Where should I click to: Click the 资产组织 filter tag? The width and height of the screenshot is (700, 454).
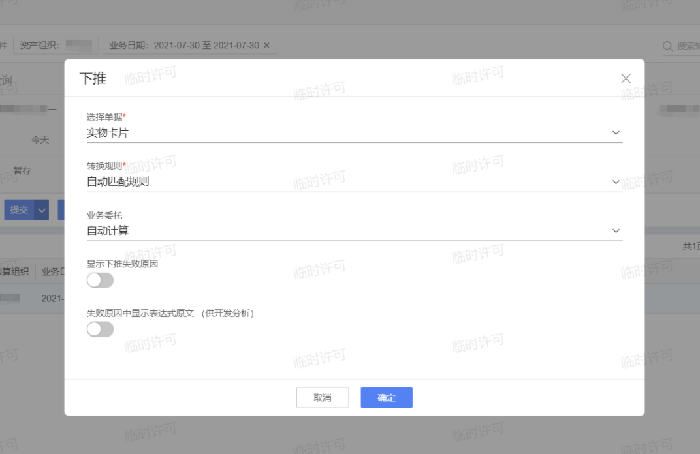click(56, 45)
